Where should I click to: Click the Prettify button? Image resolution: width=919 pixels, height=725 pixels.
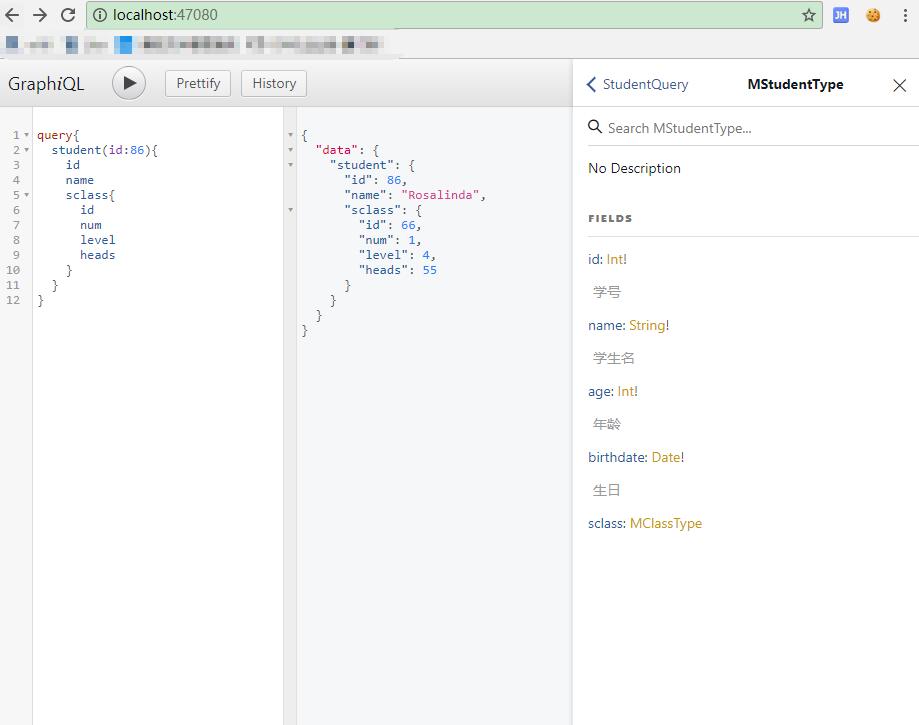tap(197, 84)
